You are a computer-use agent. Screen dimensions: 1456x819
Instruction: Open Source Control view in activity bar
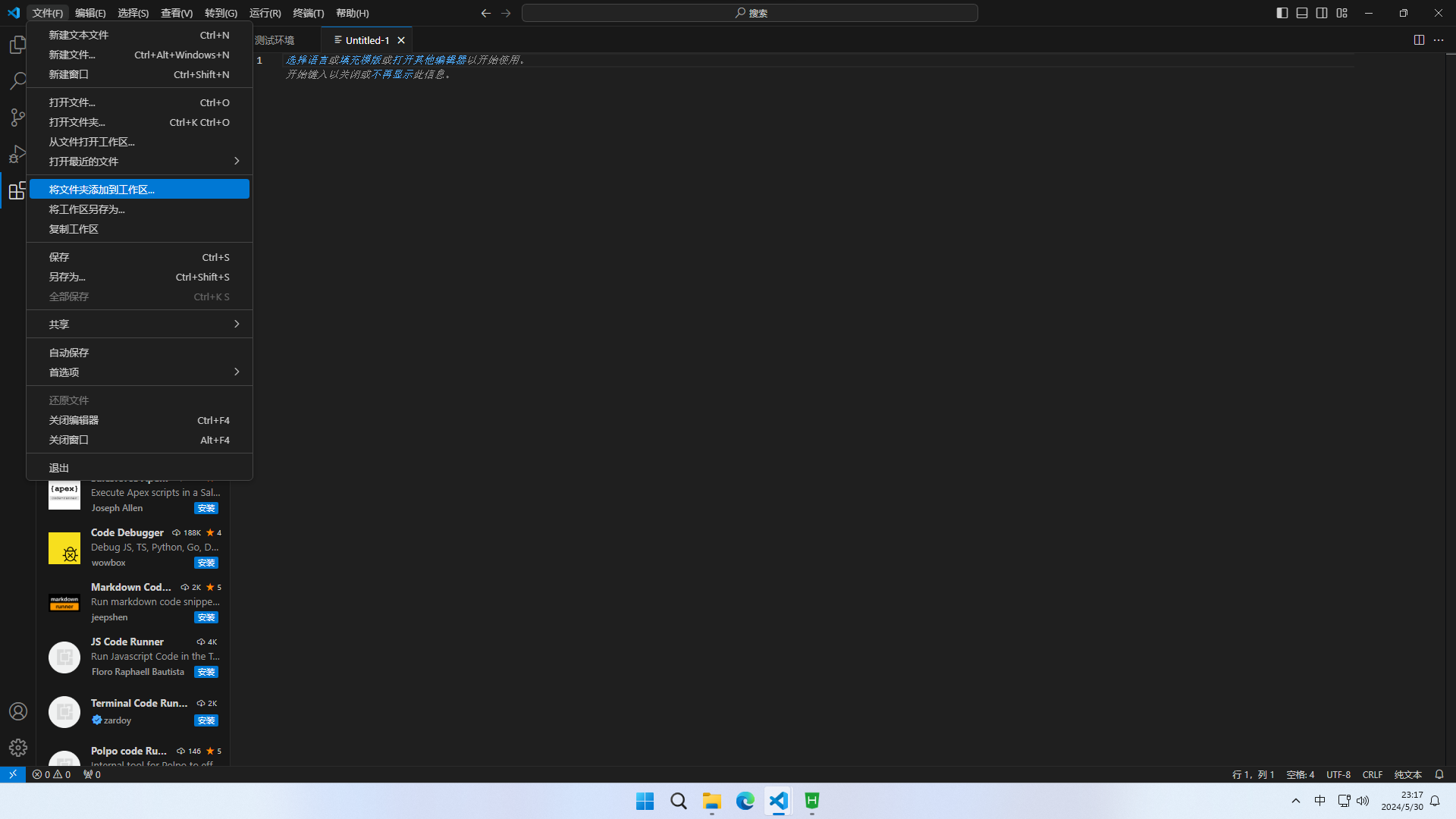(x=17, y=118)
